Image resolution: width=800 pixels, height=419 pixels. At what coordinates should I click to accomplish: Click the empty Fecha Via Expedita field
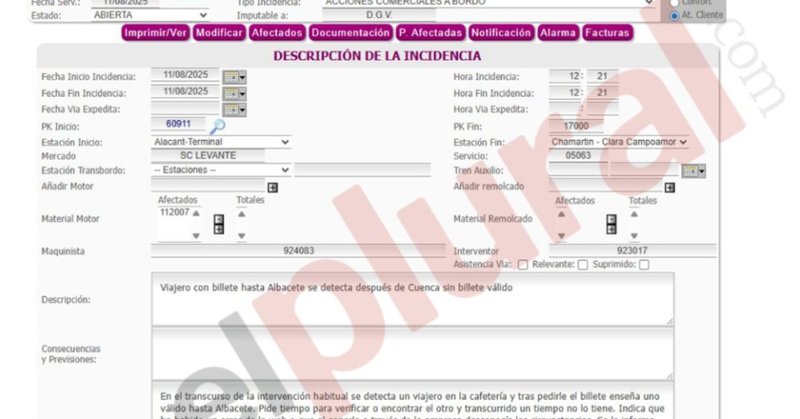[186, 108]
